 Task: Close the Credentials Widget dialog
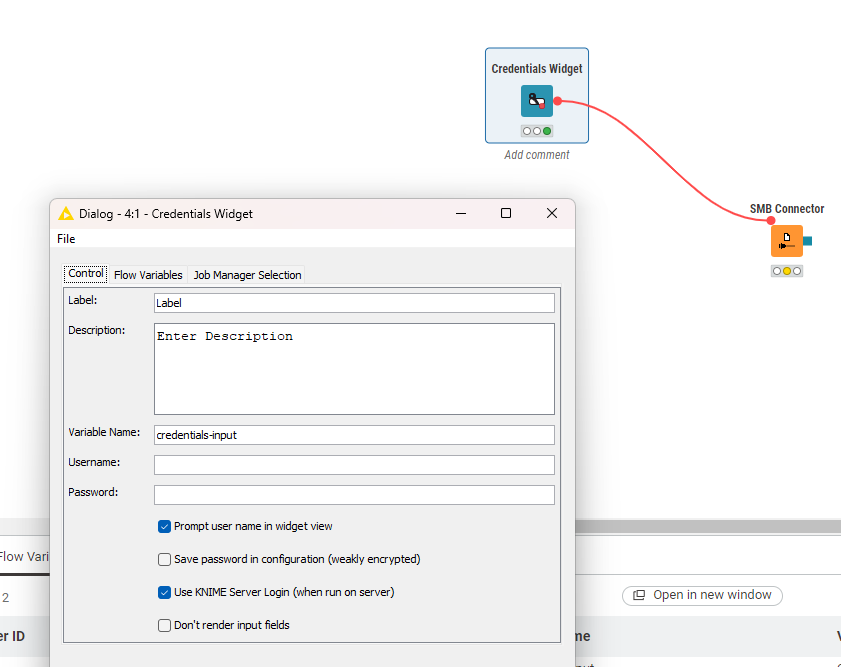(552, 213)
